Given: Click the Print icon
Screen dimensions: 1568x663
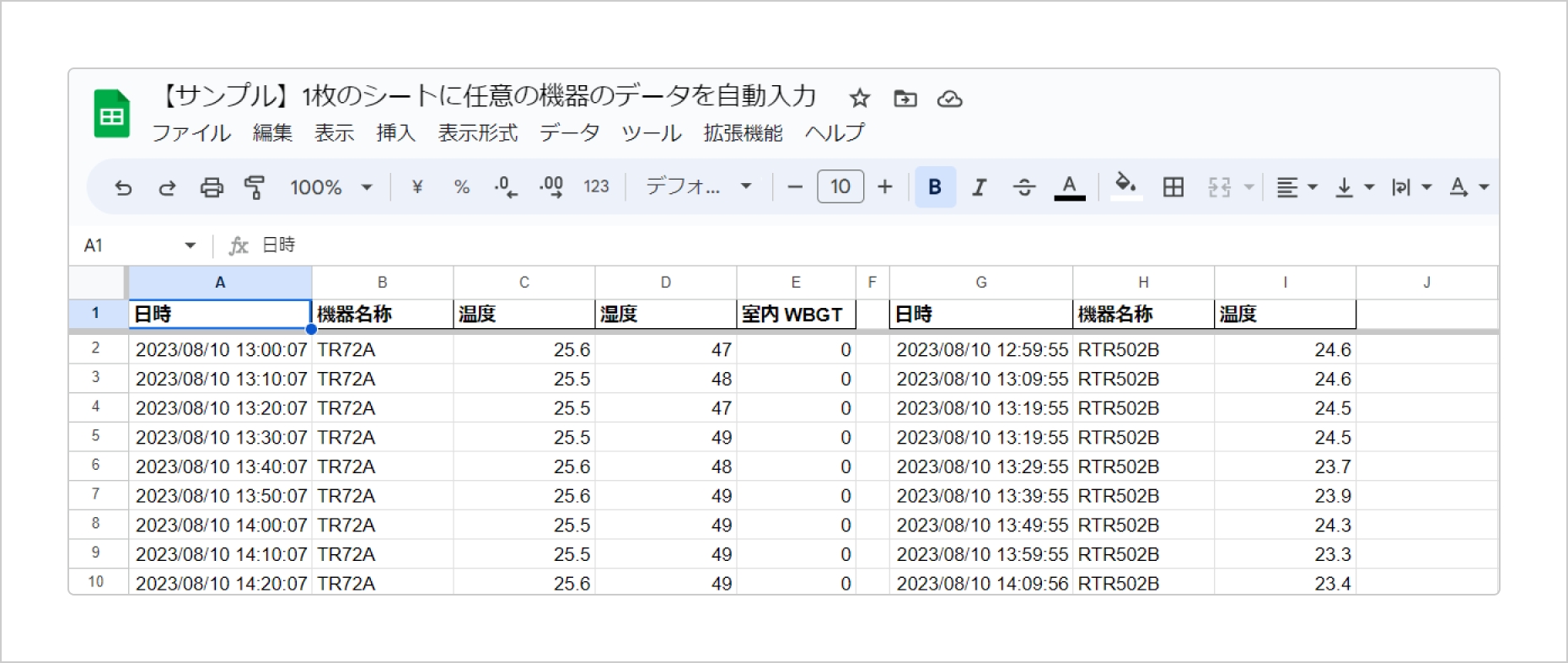Looking at the screenshot, I should point(212,187).
